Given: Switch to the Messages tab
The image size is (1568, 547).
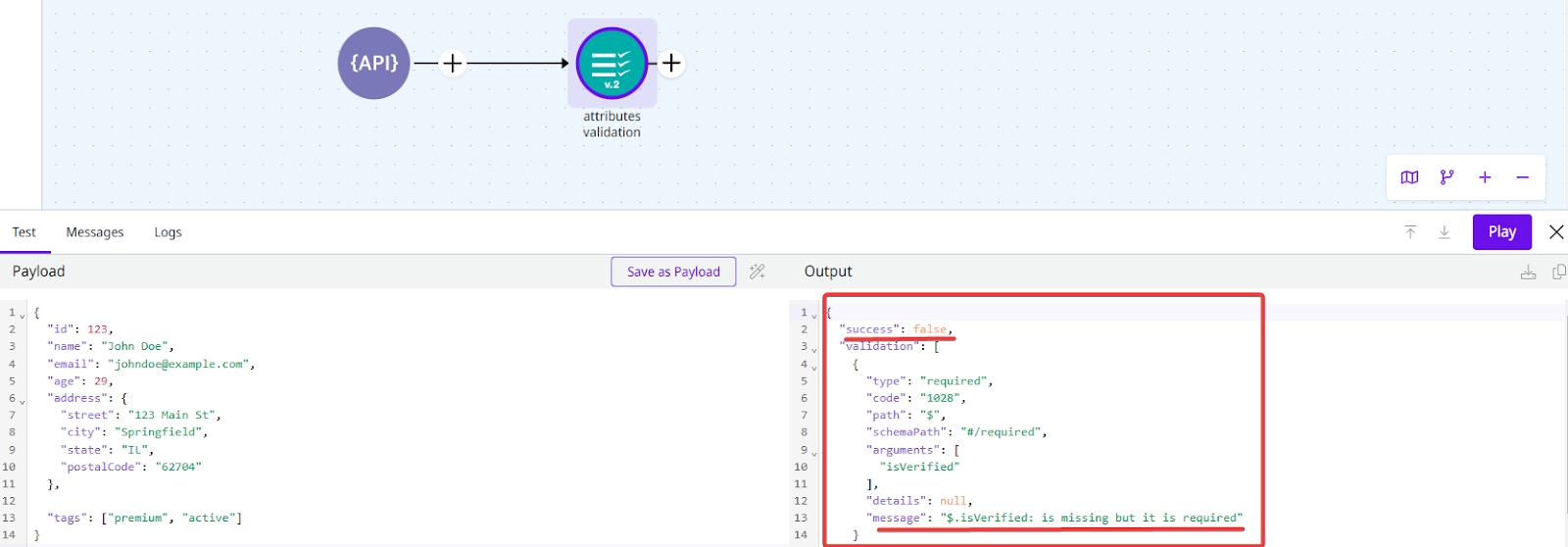Looking at the screenshot, I should [95, 232].
